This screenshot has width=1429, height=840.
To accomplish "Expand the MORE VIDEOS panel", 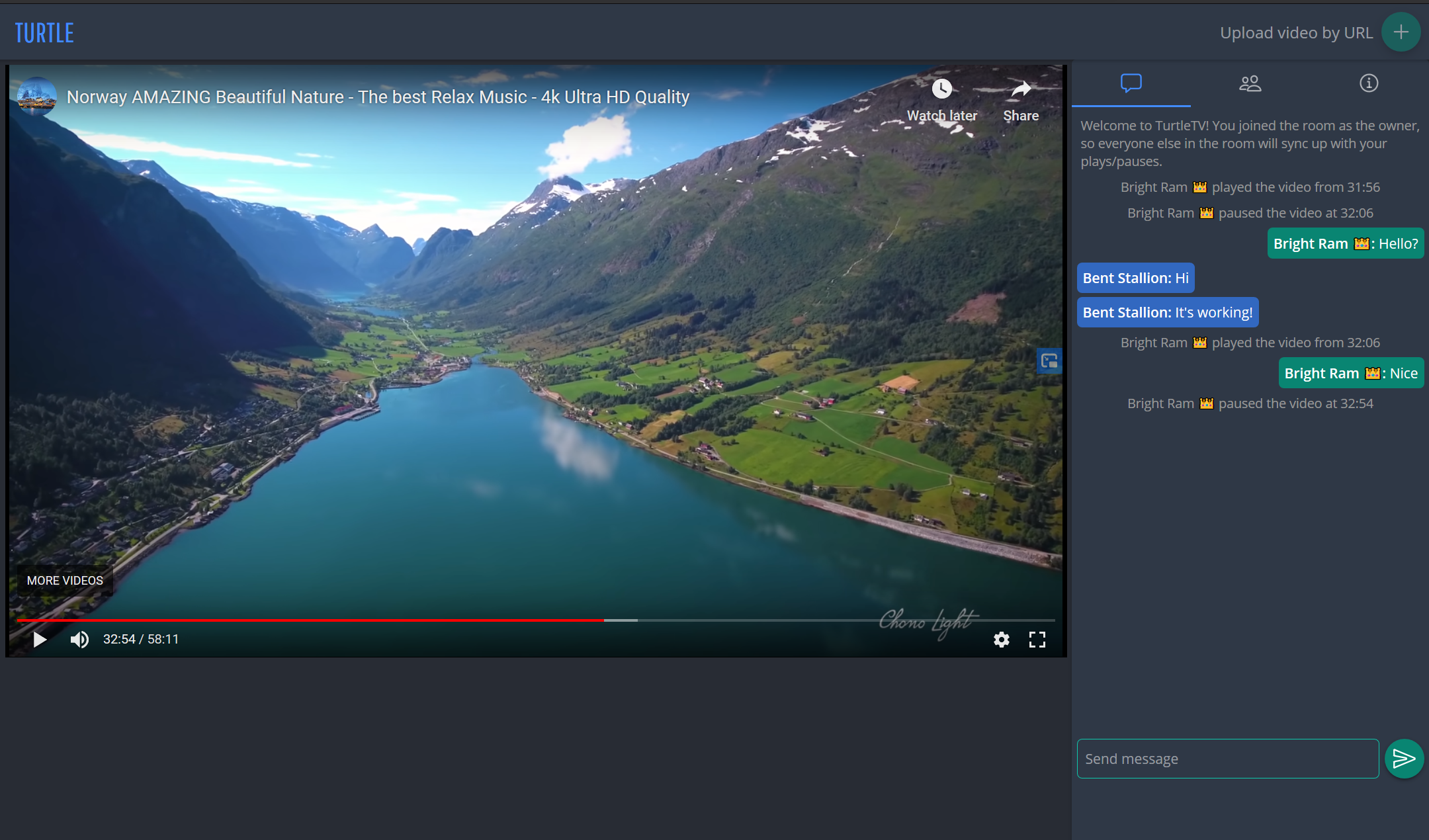I will tap(65, 581).
